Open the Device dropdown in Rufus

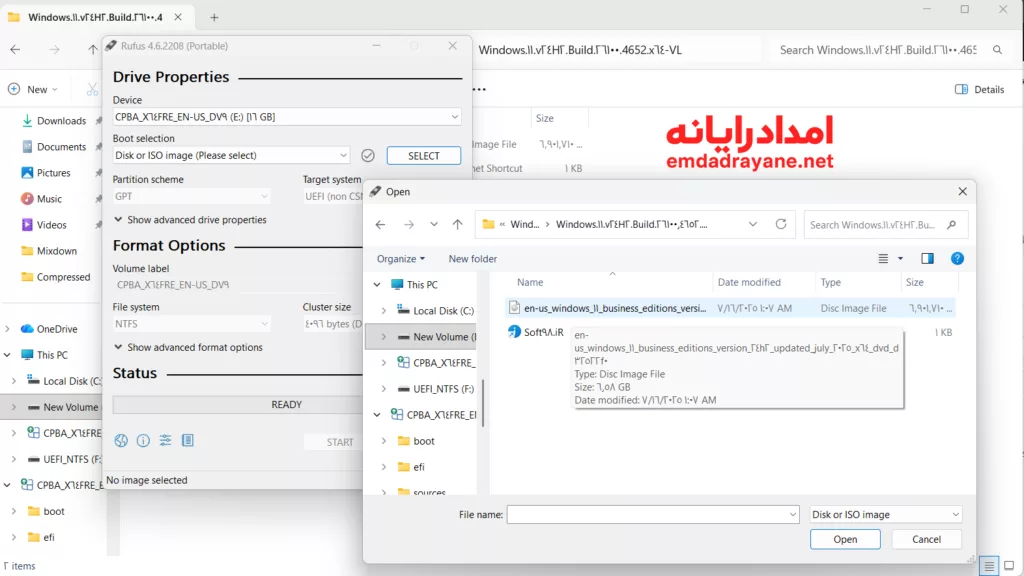point(287,117)
